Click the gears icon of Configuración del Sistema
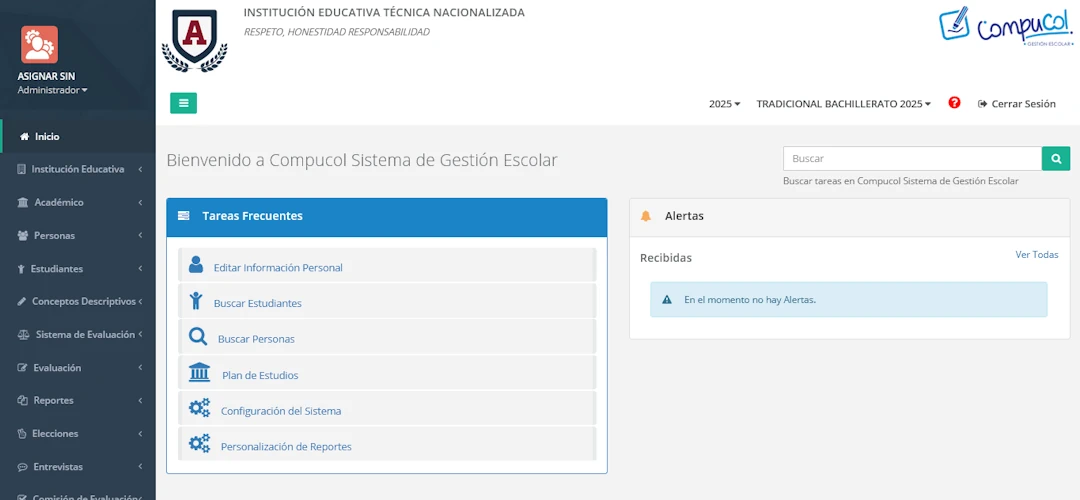Viewport: 1080px width, 500px height. point(200,408)
